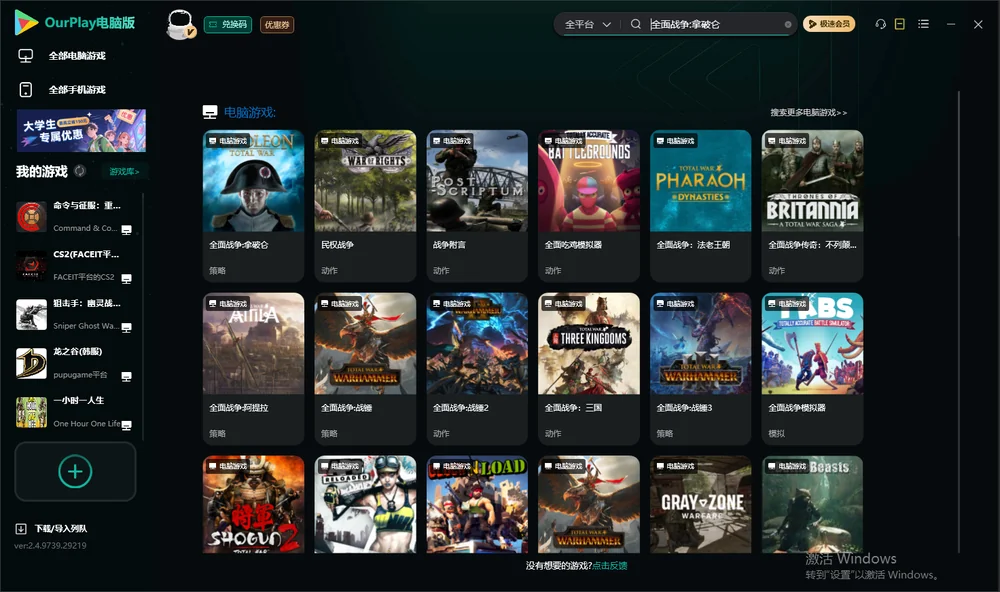Expand the 全平台 platform dropdown
1000x592 pixels.
pyautogui.click(x=587, y=24)
